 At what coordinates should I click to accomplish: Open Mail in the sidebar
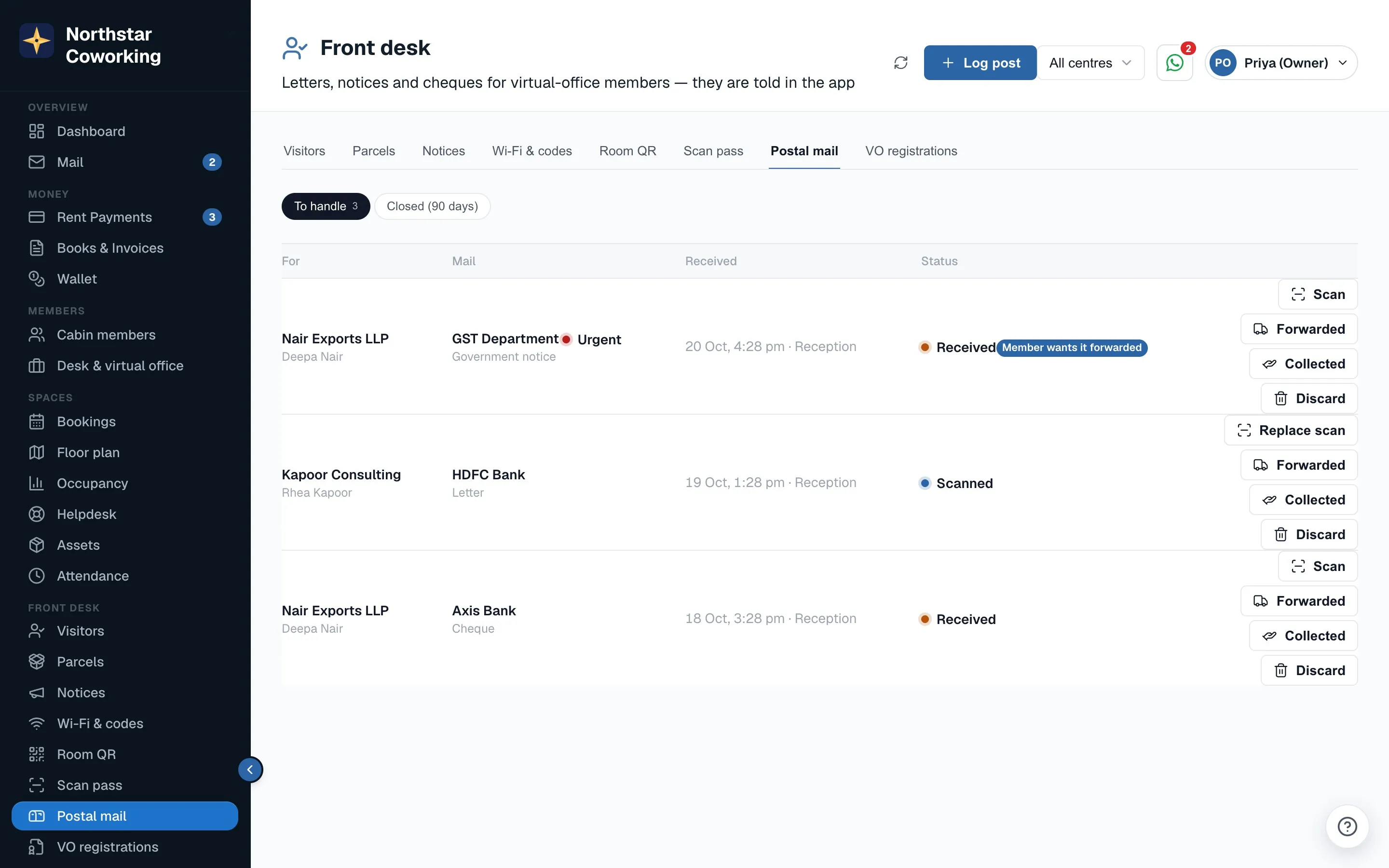coord(124,163)
